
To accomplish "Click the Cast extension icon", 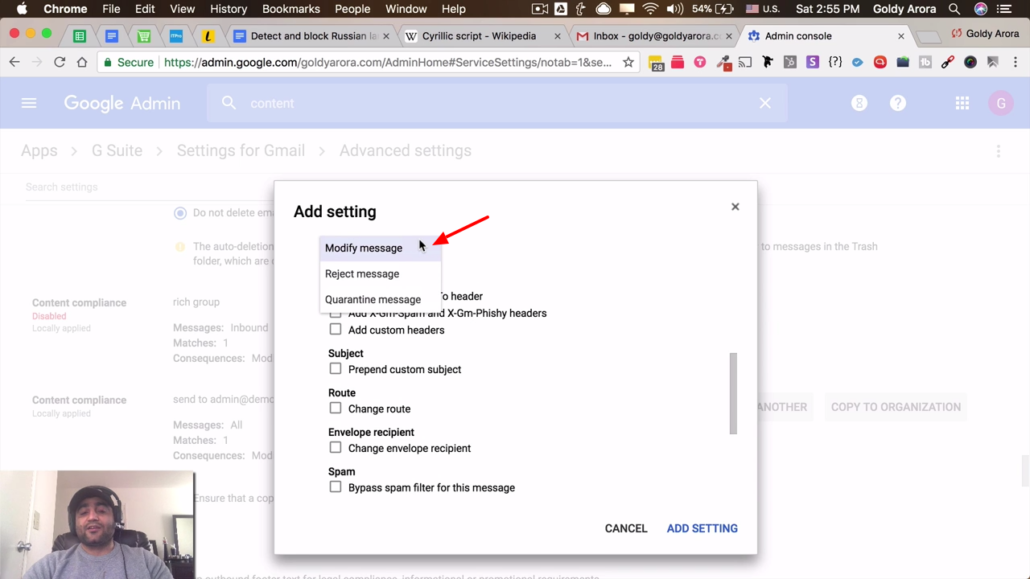I will click(745, 62).
